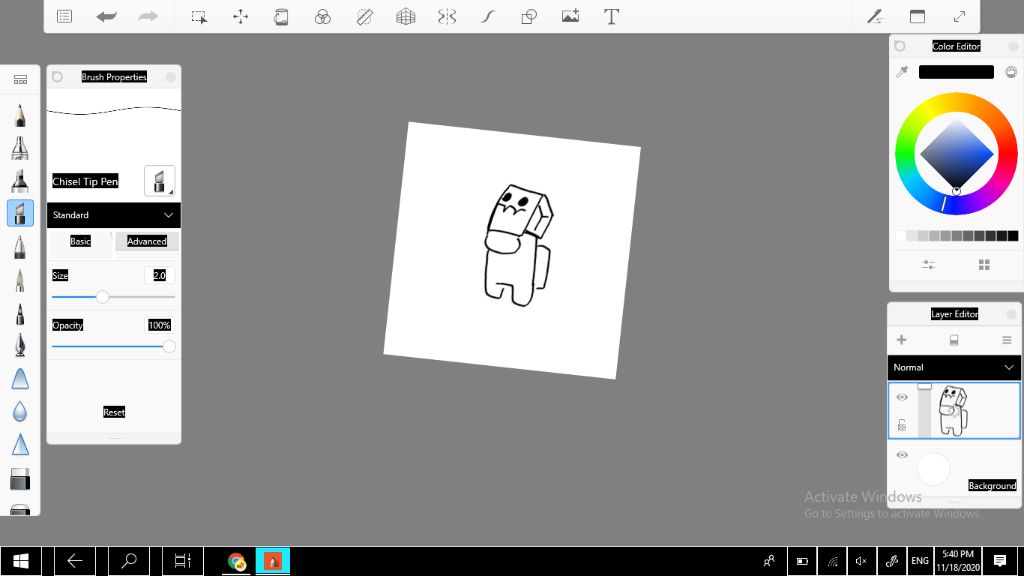
Task: Toggle the UI panels window icon
Action: click(918, 16)
